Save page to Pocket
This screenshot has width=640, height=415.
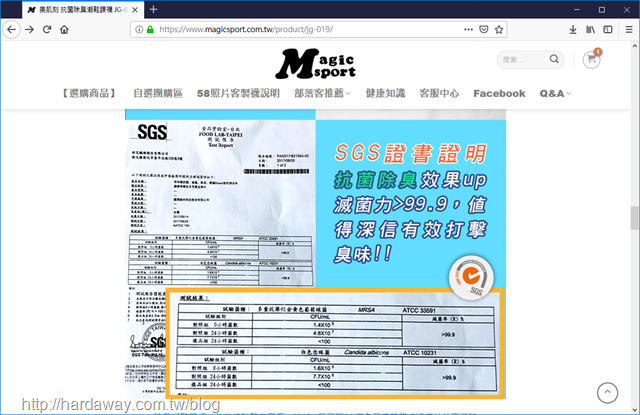(484, 29)
